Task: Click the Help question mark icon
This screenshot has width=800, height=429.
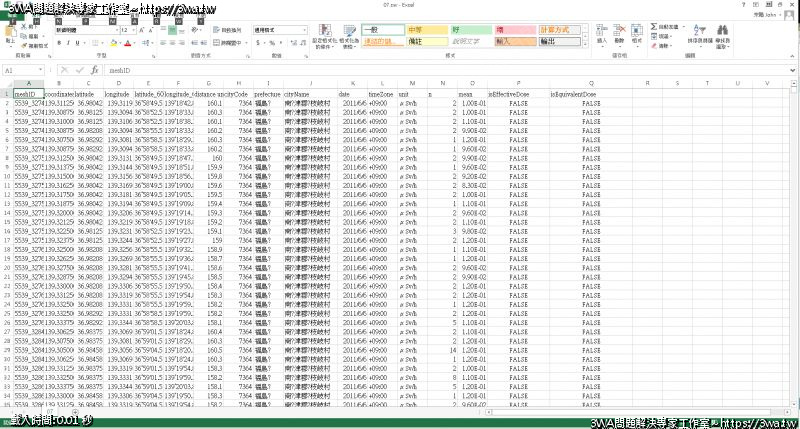Action: click(x=743, y=5)
